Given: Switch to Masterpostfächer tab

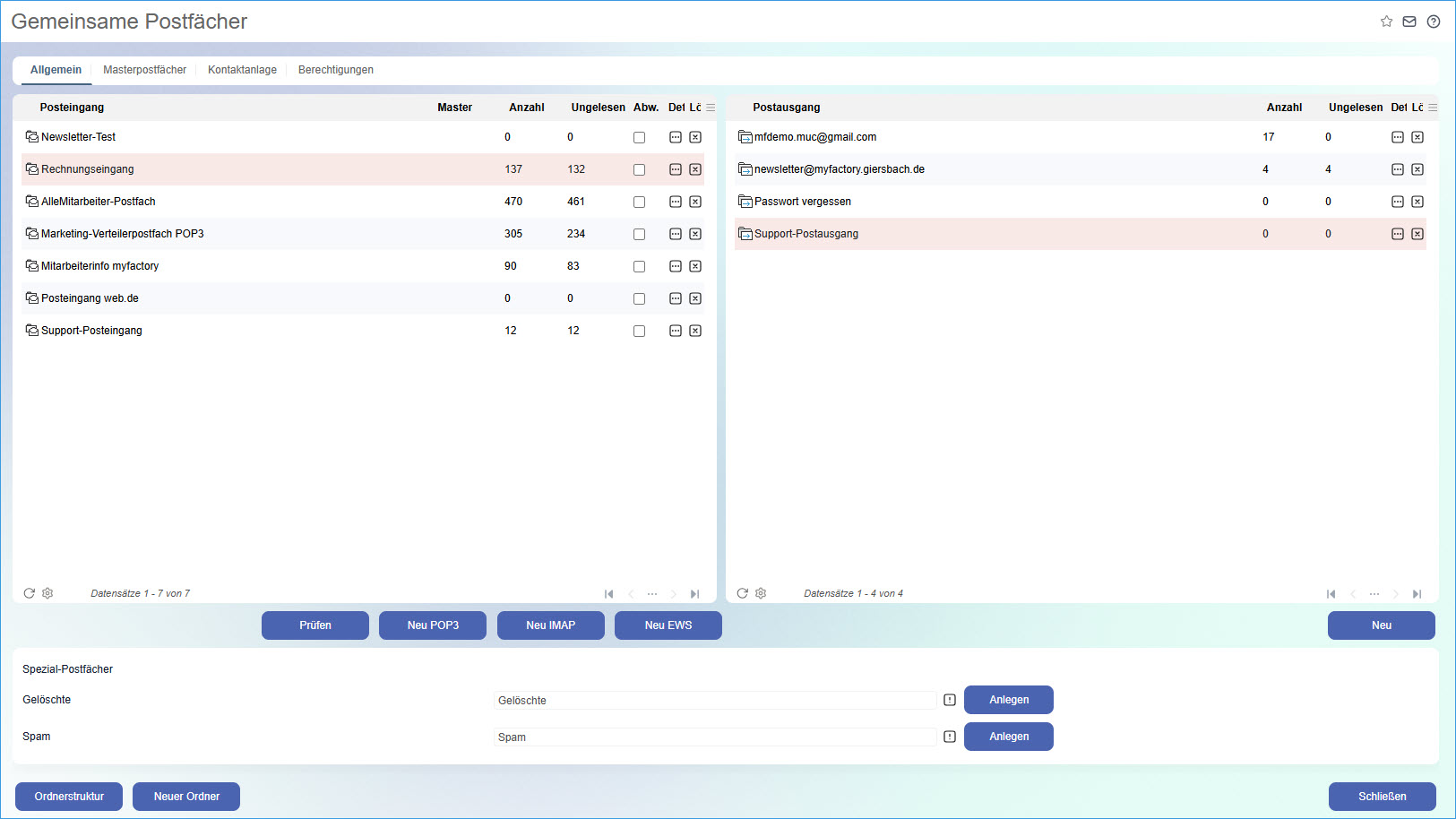Looking at the screenshot, I should click(x=144, y=70).
